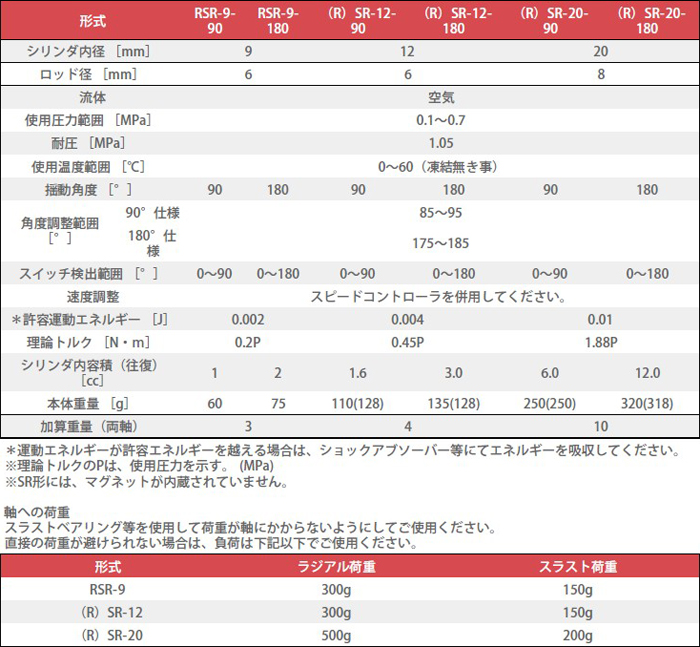
Task: Click the 0～60（凍結無き事） temperature value
Action: (440, 166)
